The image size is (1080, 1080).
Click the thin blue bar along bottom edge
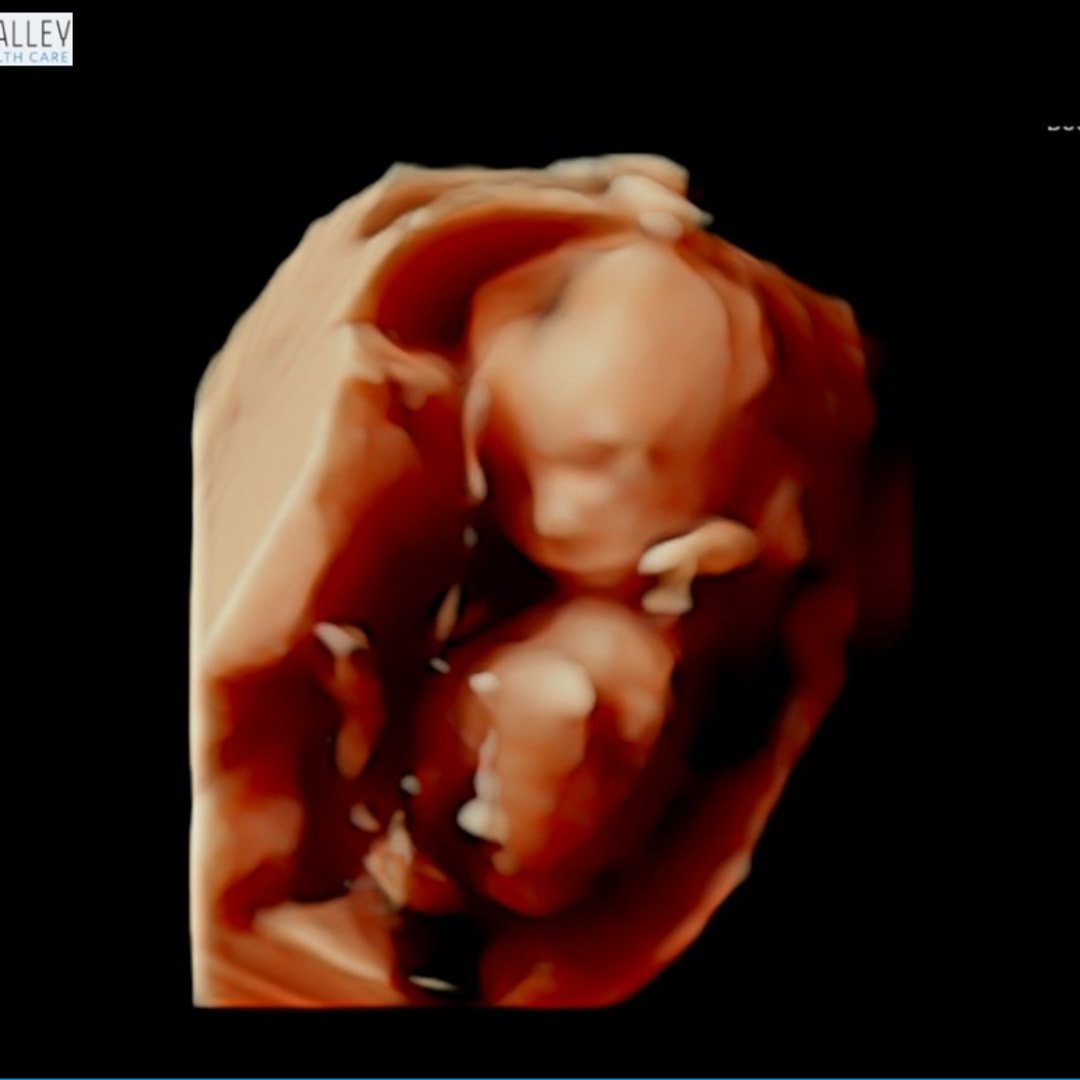pyautogui.click(x=540, y=1077)
